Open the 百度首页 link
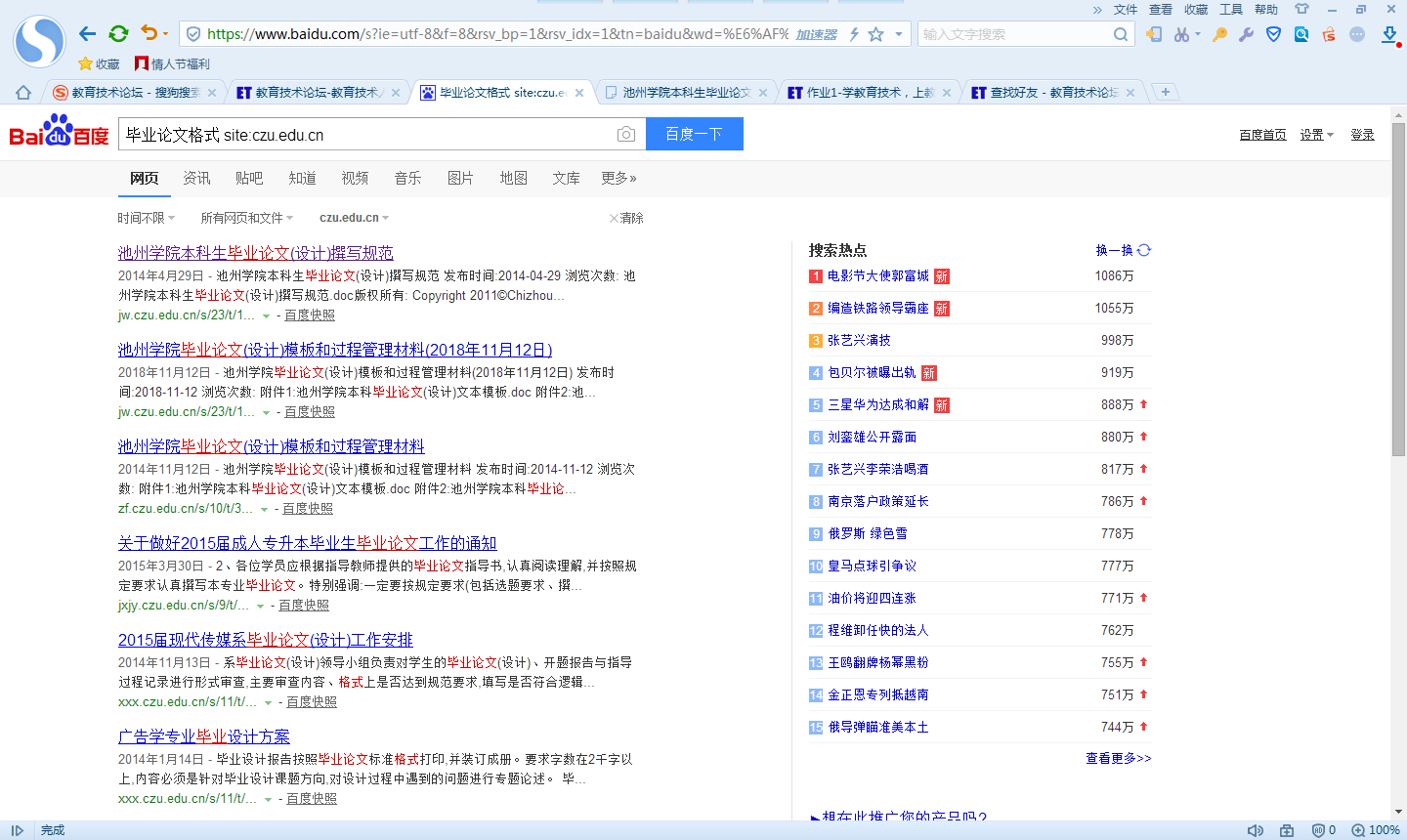This screenshot has width=1407, height=840. click(1262, 135)
